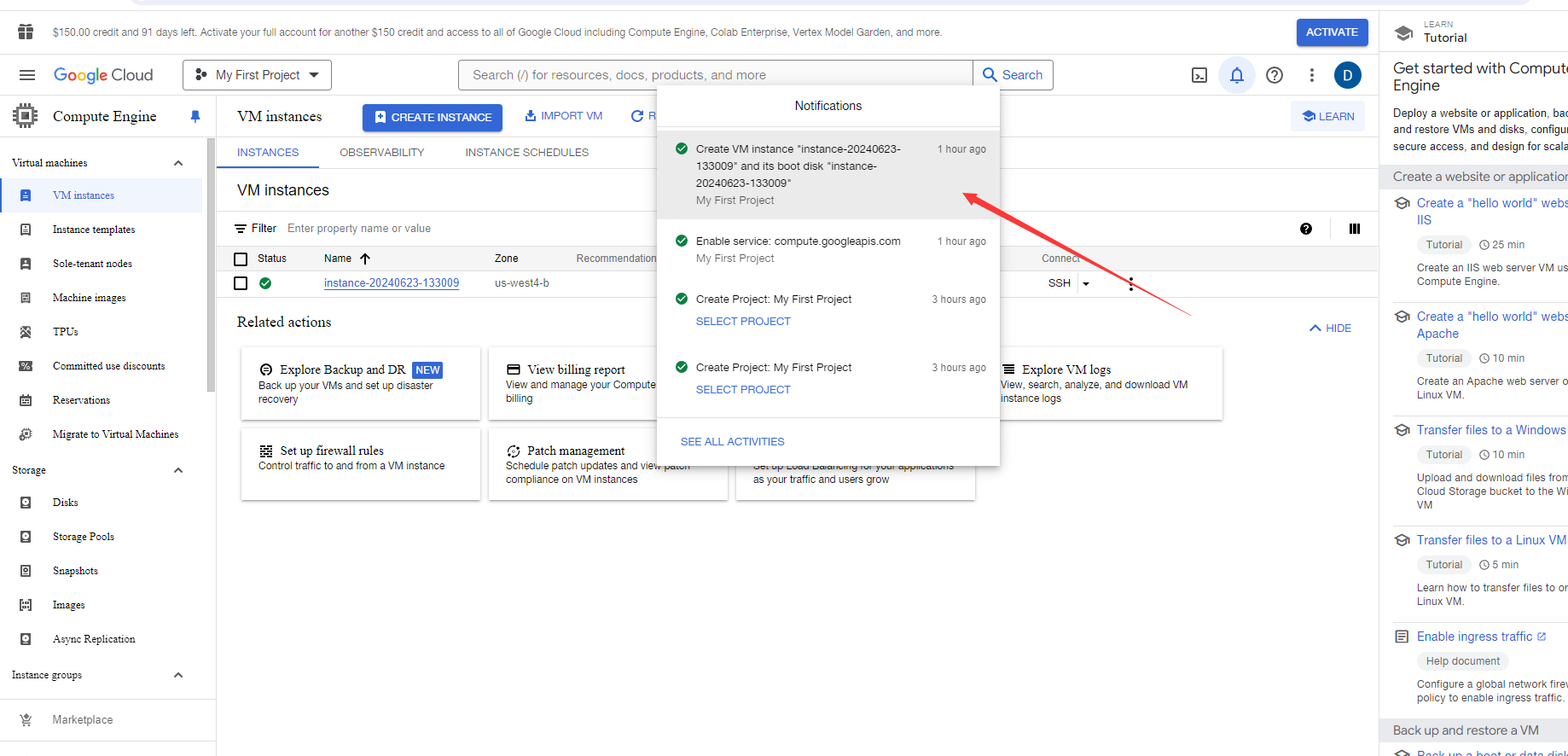This screenshot has height=756, width=1568.
Task: Open the Set up firewall rules card
Action: (x=361, y=464)
